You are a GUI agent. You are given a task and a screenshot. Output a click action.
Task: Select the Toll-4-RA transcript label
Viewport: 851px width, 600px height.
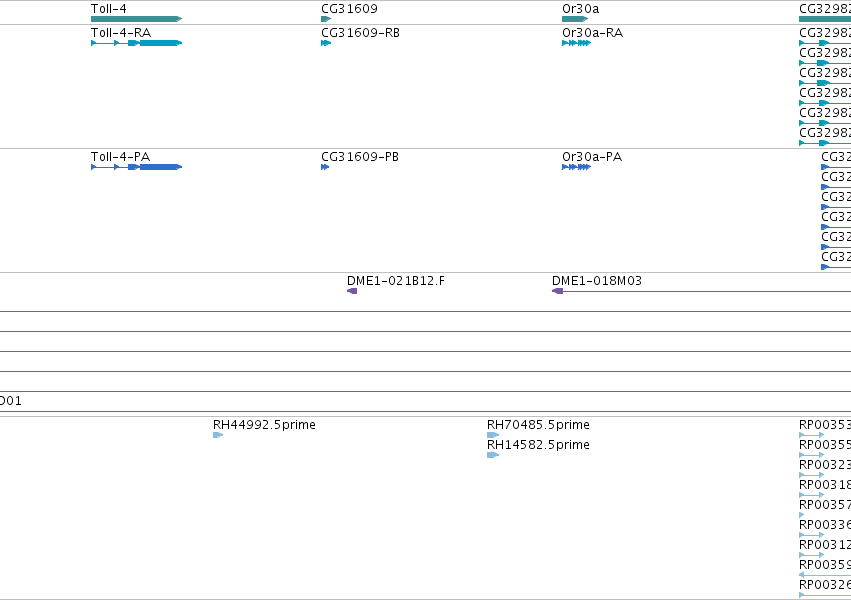[x=120, y=33]
